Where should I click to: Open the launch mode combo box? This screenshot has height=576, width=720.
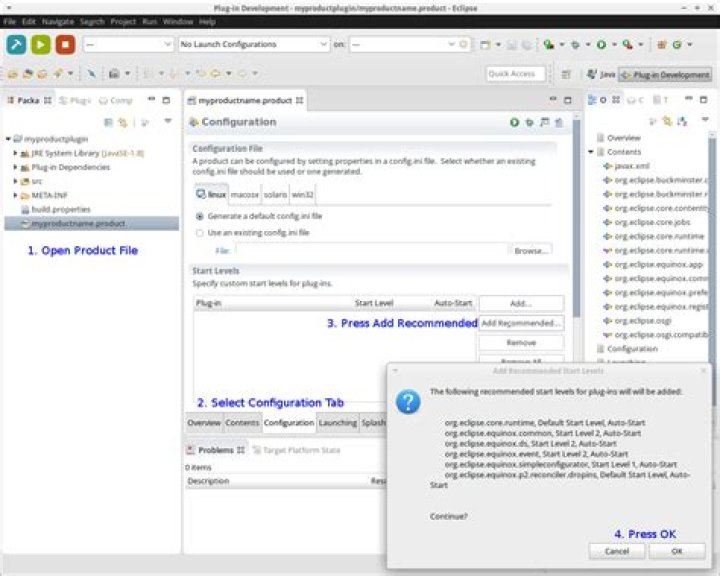[x=128, y=45]
